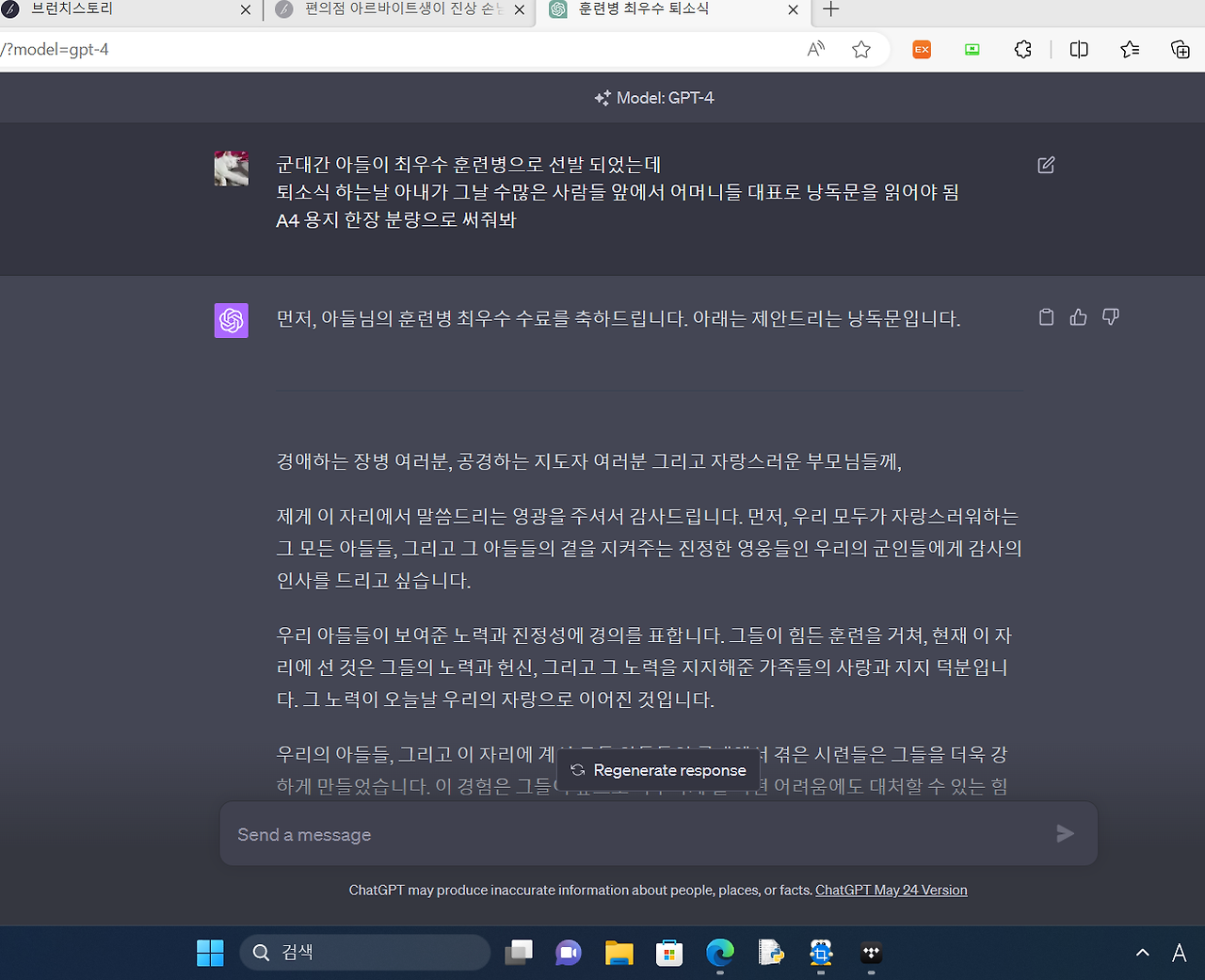Viewport: 1205px width, 980px height.
Task: Toggle the split screen view
Action: 1080,49
